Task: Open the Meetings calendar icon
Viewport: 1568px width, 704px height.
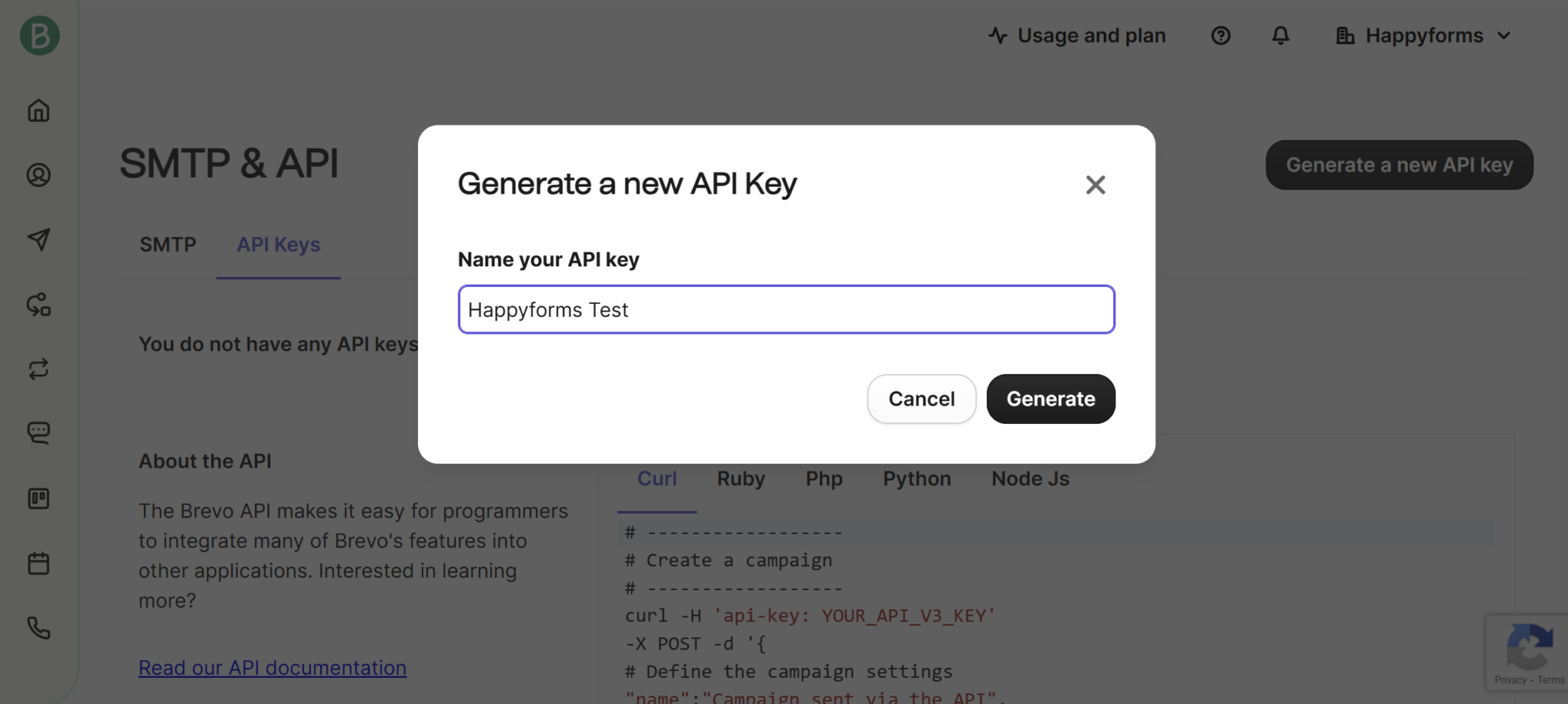Action: [39, 564]
